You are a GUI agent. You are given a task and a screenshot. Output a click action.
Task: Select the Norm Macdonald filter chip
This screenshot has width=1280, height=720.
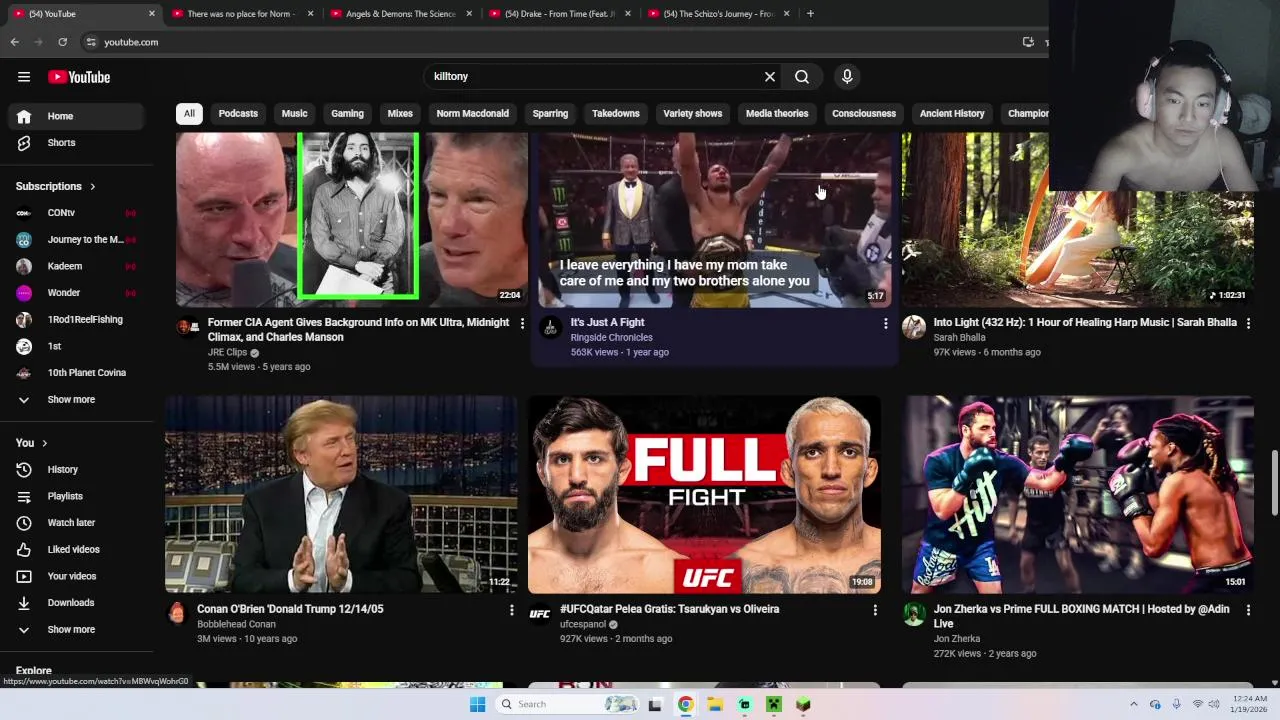coord(472,113)
